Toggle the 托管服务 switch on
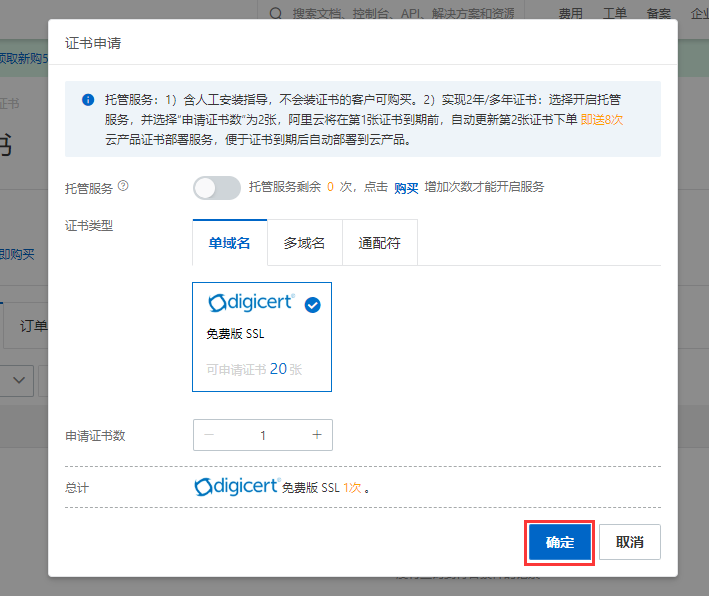This screenshot has height=596, width=709. 216,188
